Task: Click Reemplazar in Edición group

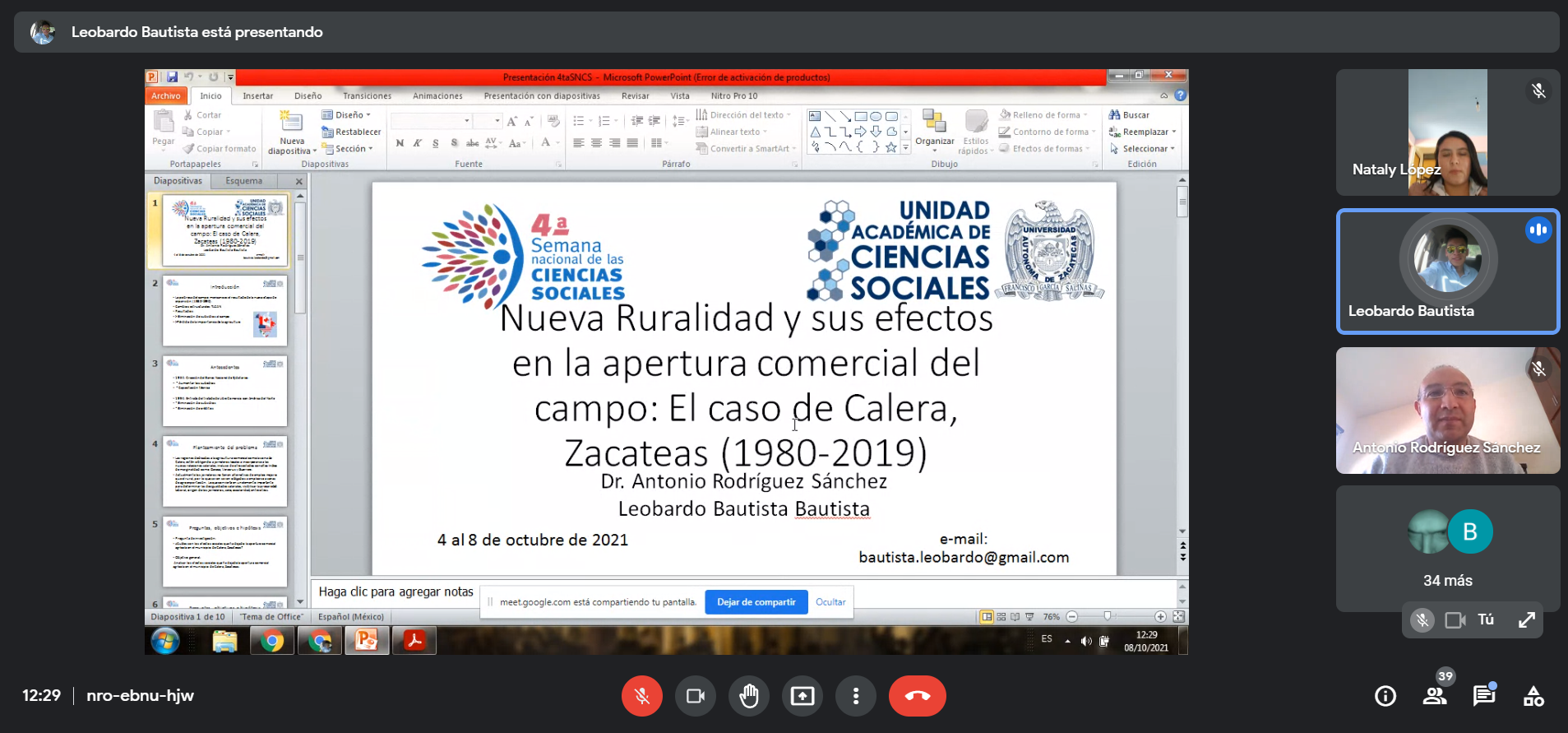Action: (x=1142, y=132)
